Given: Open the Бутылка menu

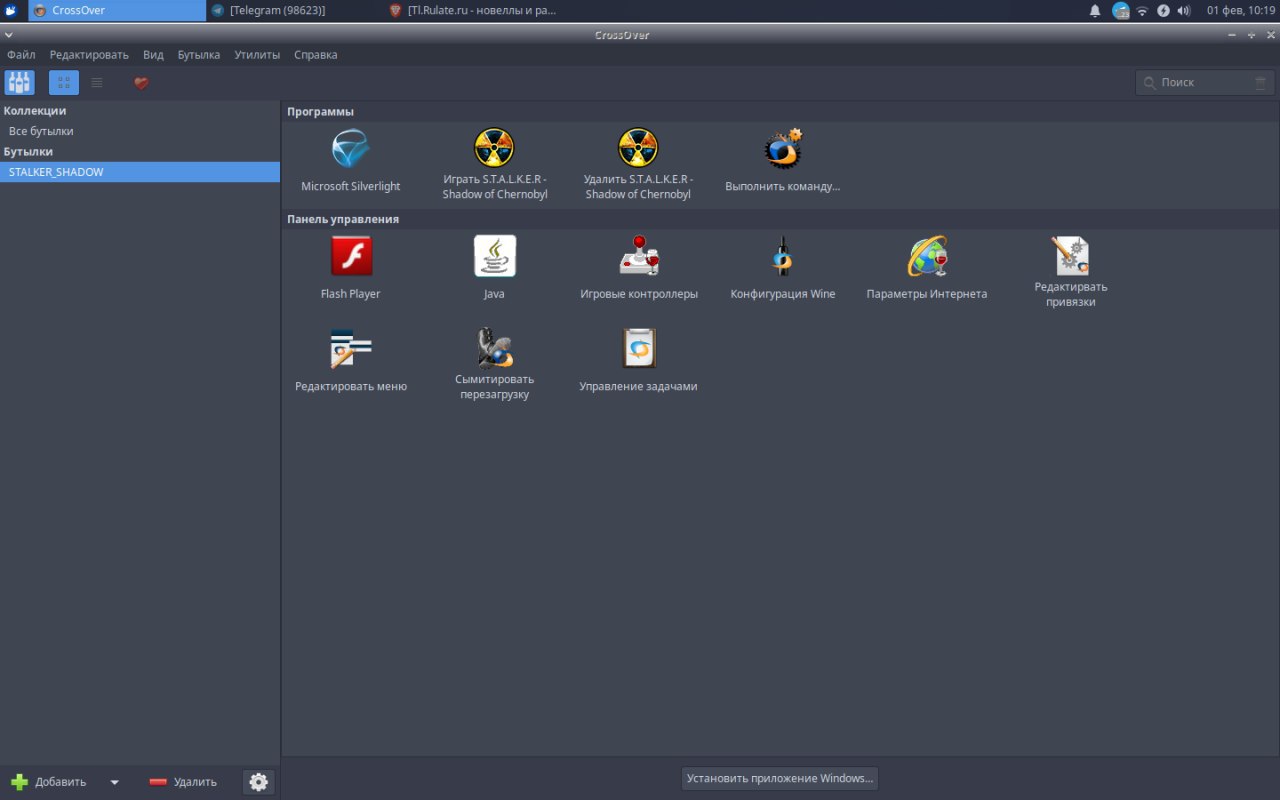Looking at the screenshot, I should pos(199,55).
